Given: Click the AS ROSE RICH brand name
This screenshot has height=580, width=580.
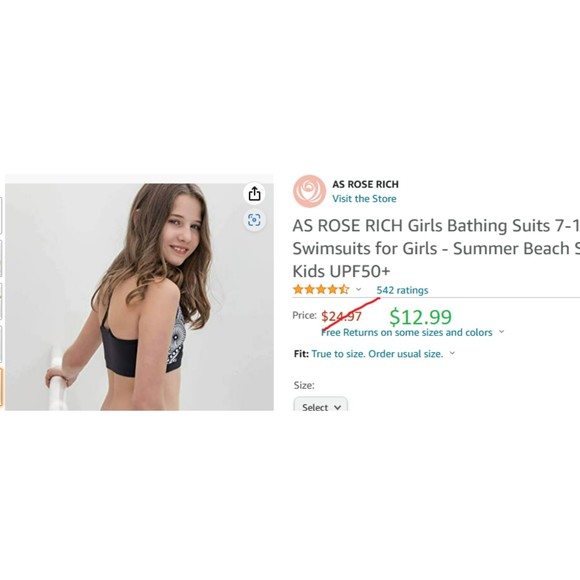Looking at the screenshot, I should coord(365,184).
